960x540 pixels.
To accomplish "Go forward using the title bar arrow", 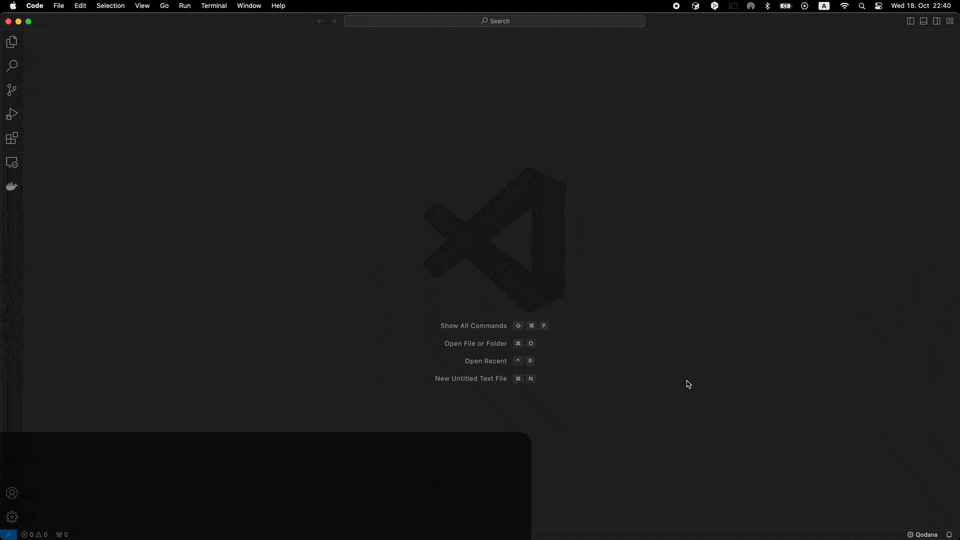I will (334, 21).
